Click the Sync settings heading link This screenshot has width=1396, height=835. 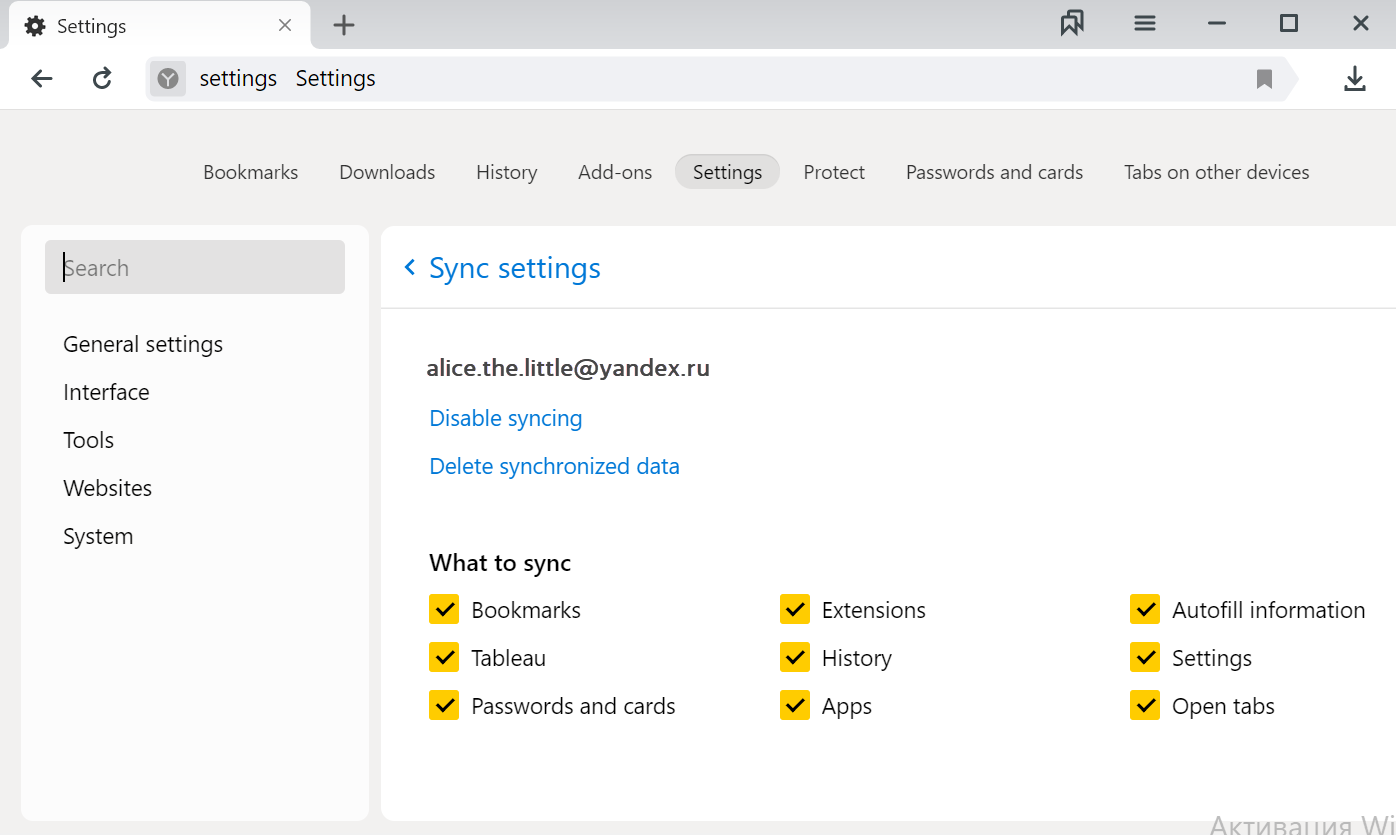pyautogui.click(x=515, y=267)
